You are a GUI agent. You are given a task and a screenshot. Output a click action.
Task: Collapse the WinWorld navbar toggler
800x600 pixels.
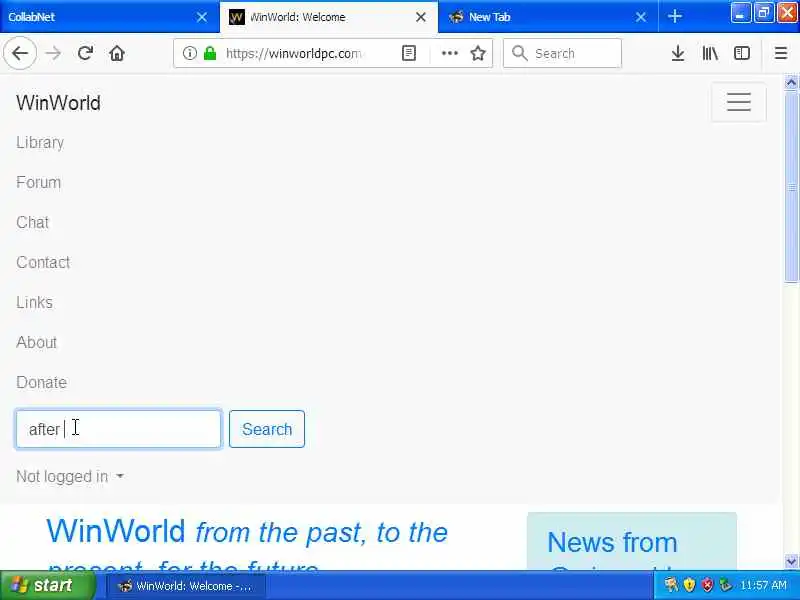(738, 102)
